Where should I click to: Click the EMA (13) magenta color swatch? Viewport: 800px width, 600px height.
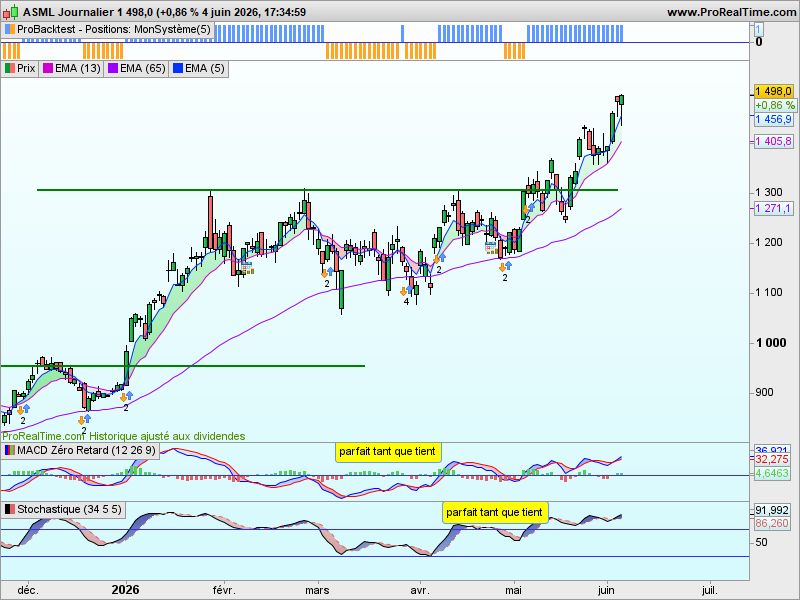click(x=48, y=68)
